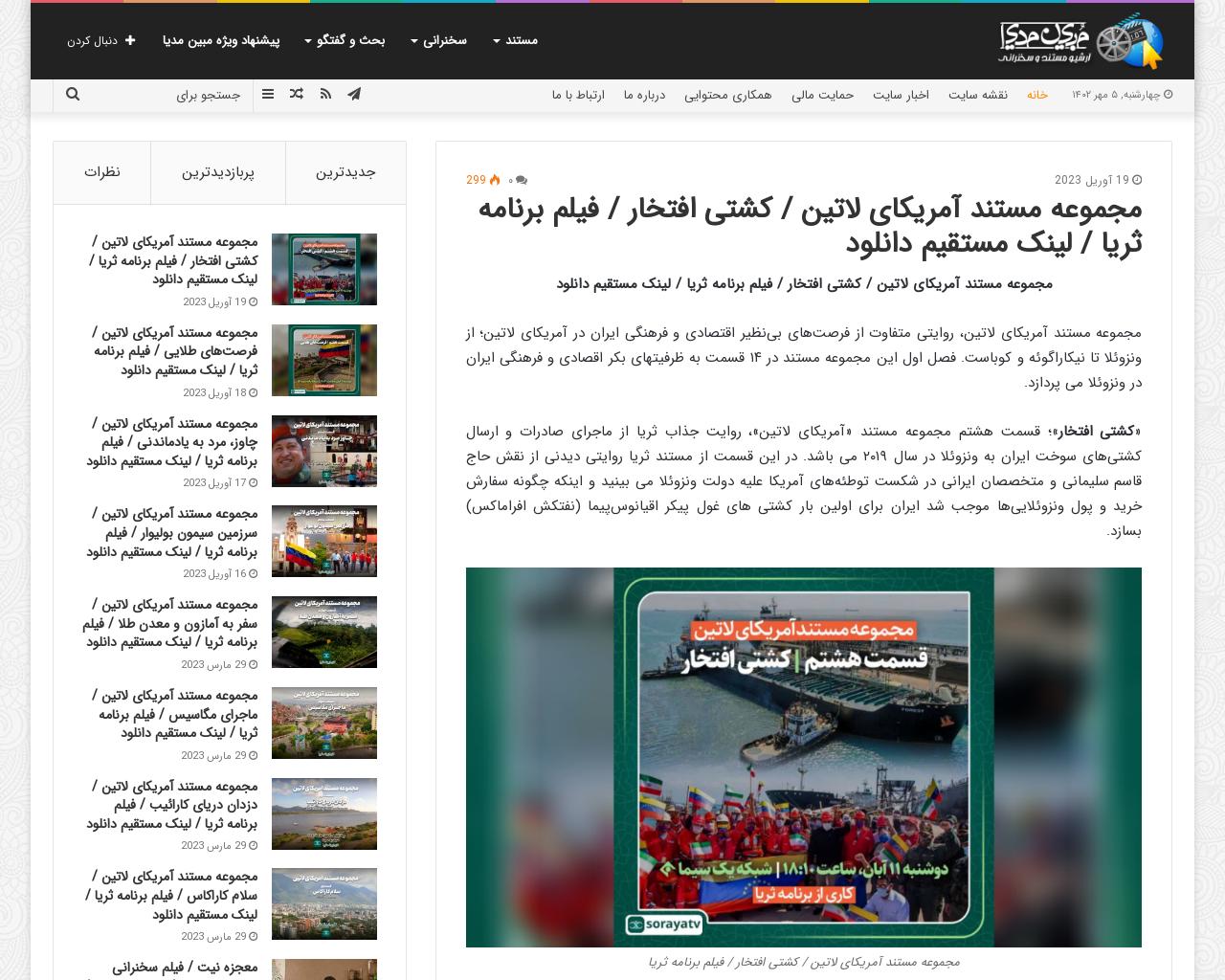
Task: Open the حمایت مالی link
Action: coord(818,93)
